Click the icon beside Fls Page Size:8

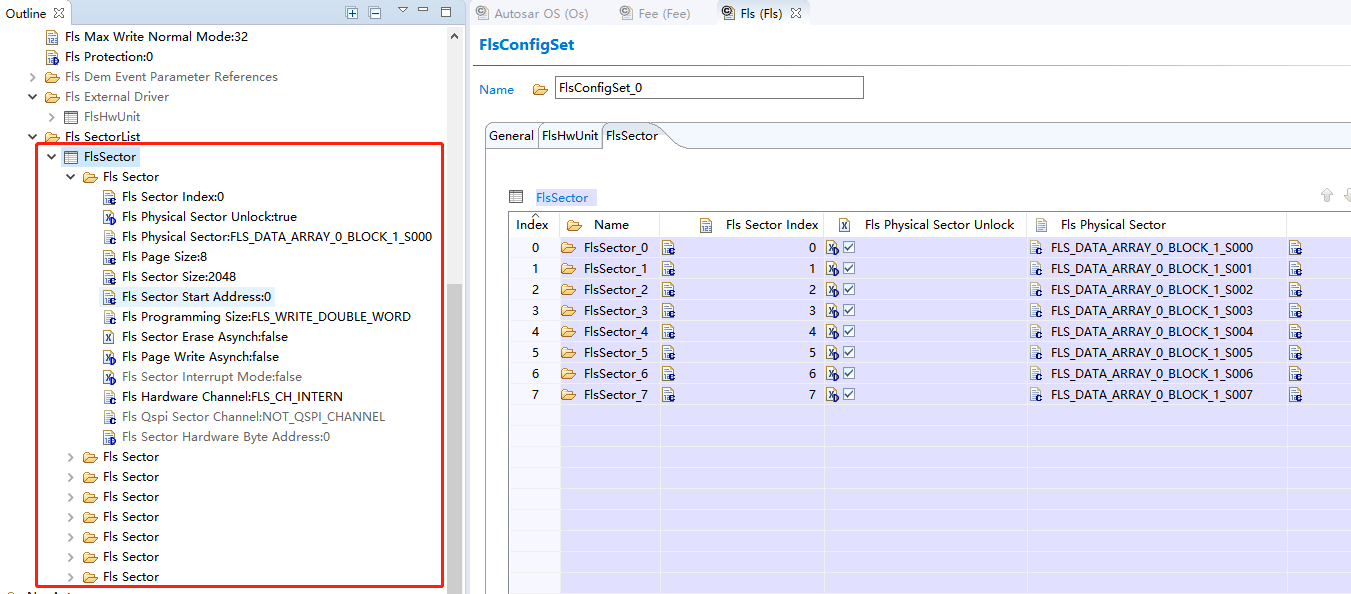point(110,257)
